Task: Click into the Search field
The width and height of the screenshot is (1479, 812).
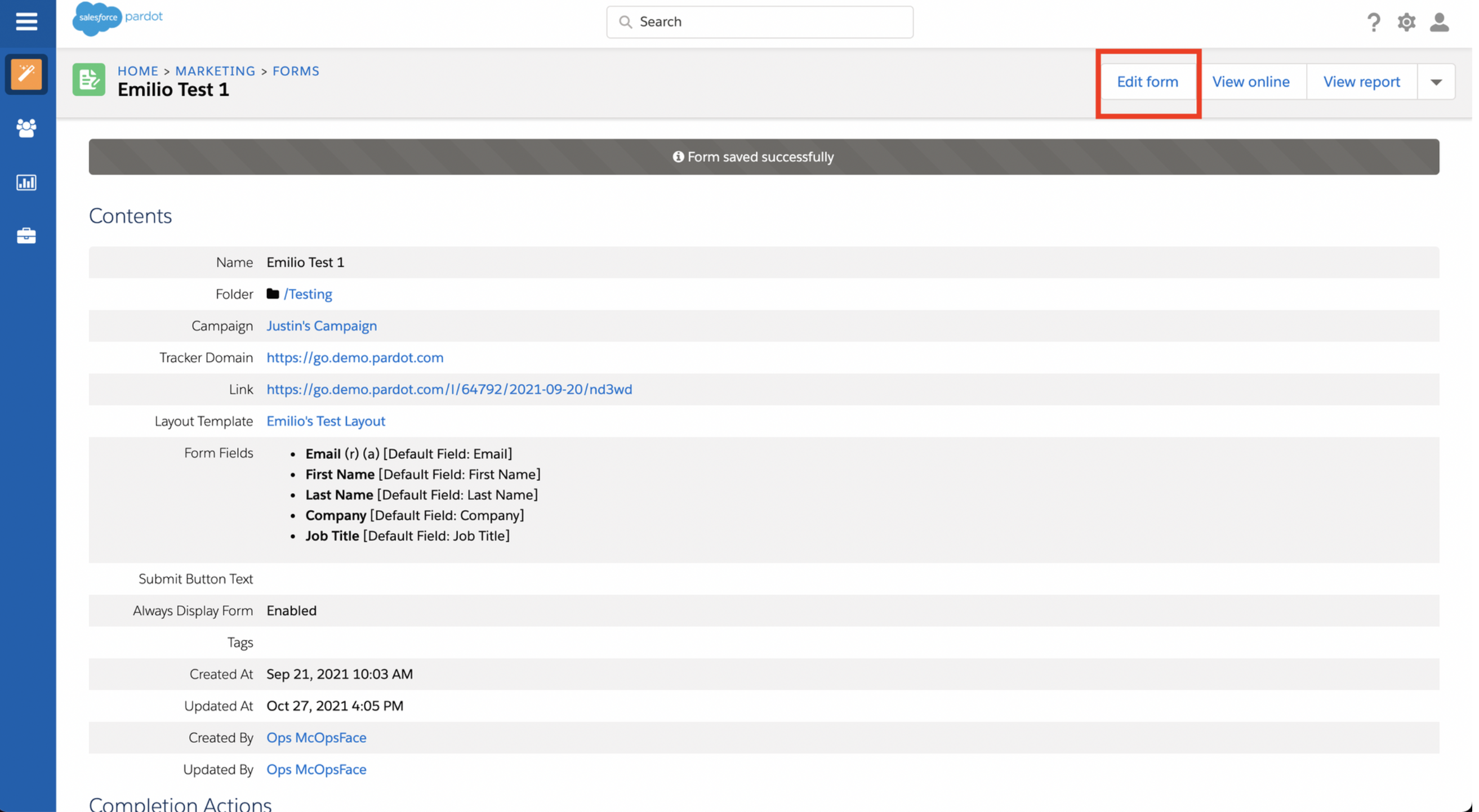Action: [x=760, y=22]
